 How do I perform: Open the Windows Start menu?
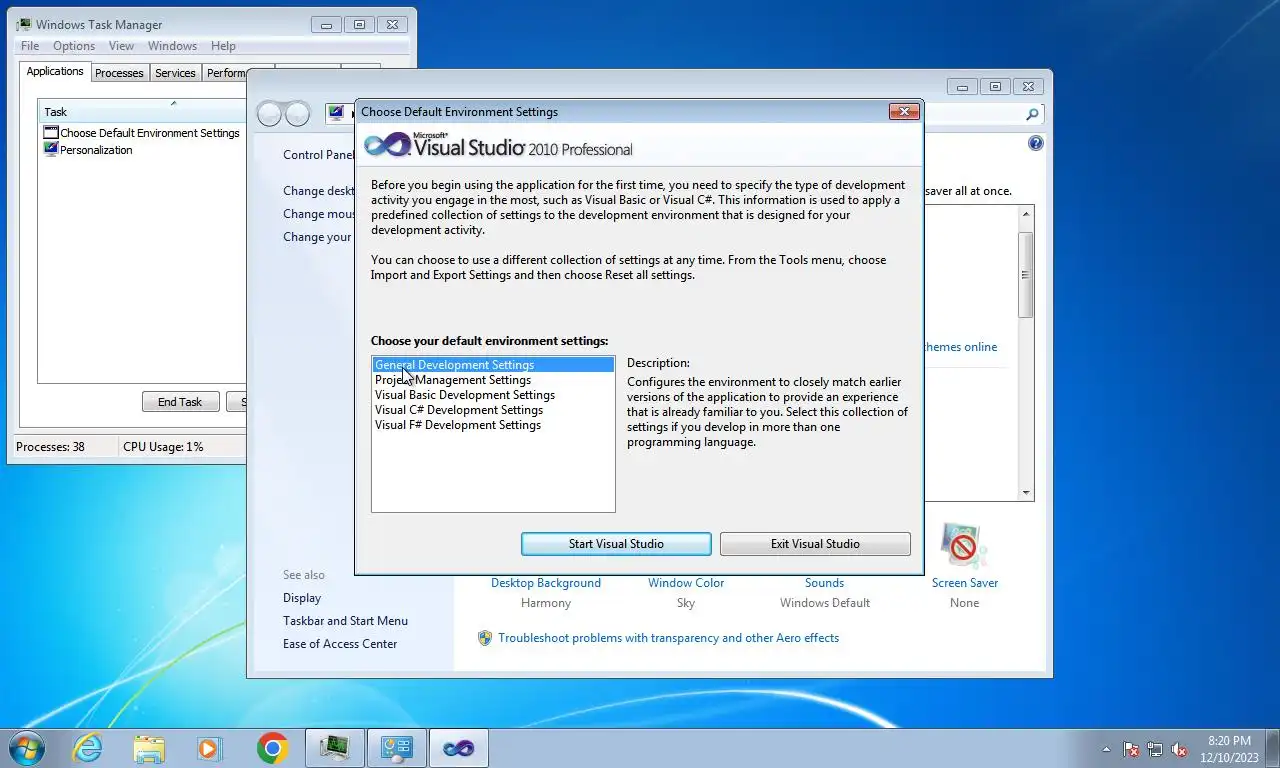pyautogui.click(x=26, y=747)
